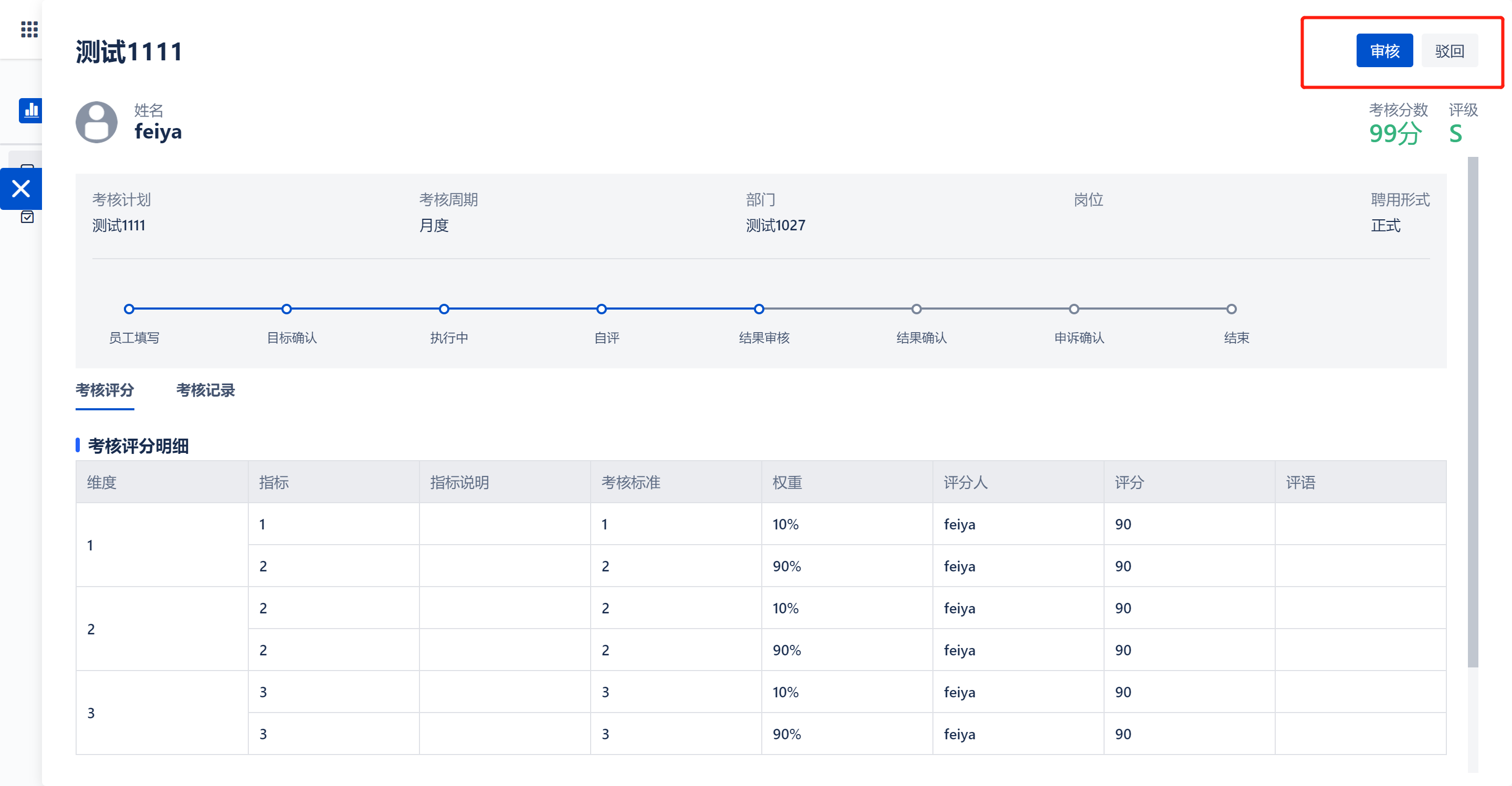Switch to the 考核评分 tab
Viewport: 1512px width, 786px height.
click(104, 390)
